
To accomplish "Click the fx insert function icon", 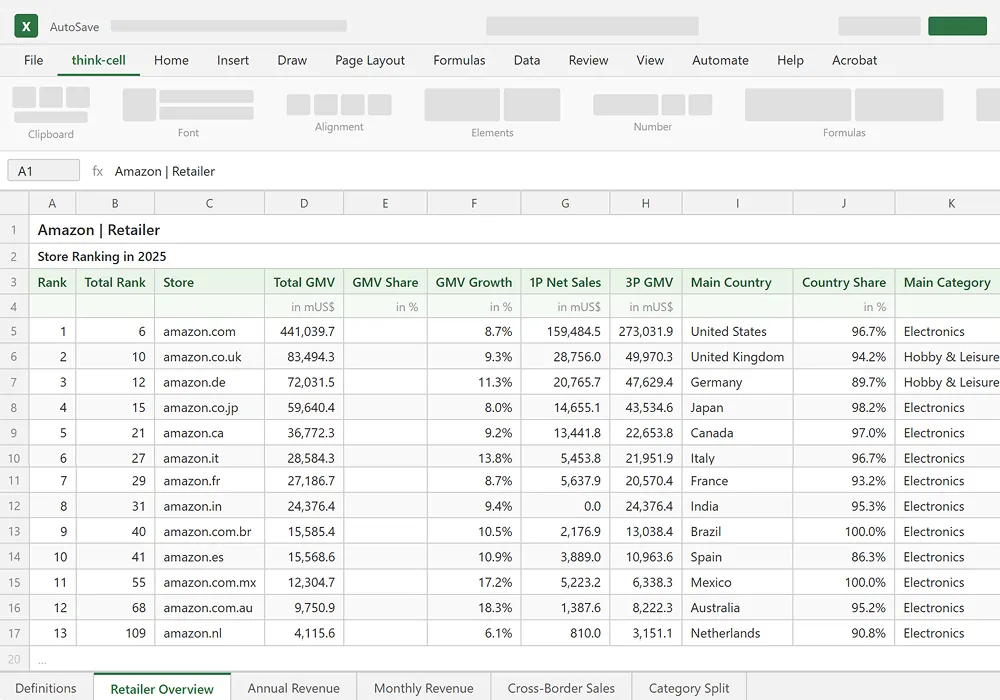I will coord(98,171).
